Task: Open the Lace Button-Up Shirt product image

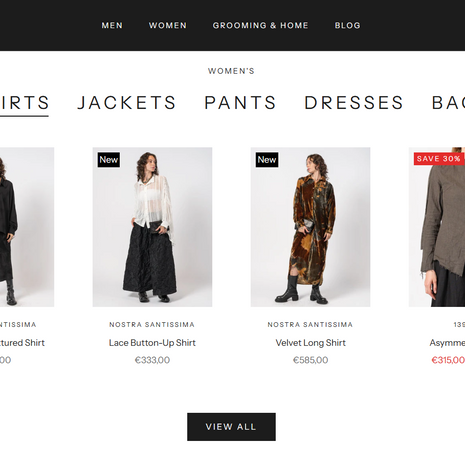Action: [152, 227]
